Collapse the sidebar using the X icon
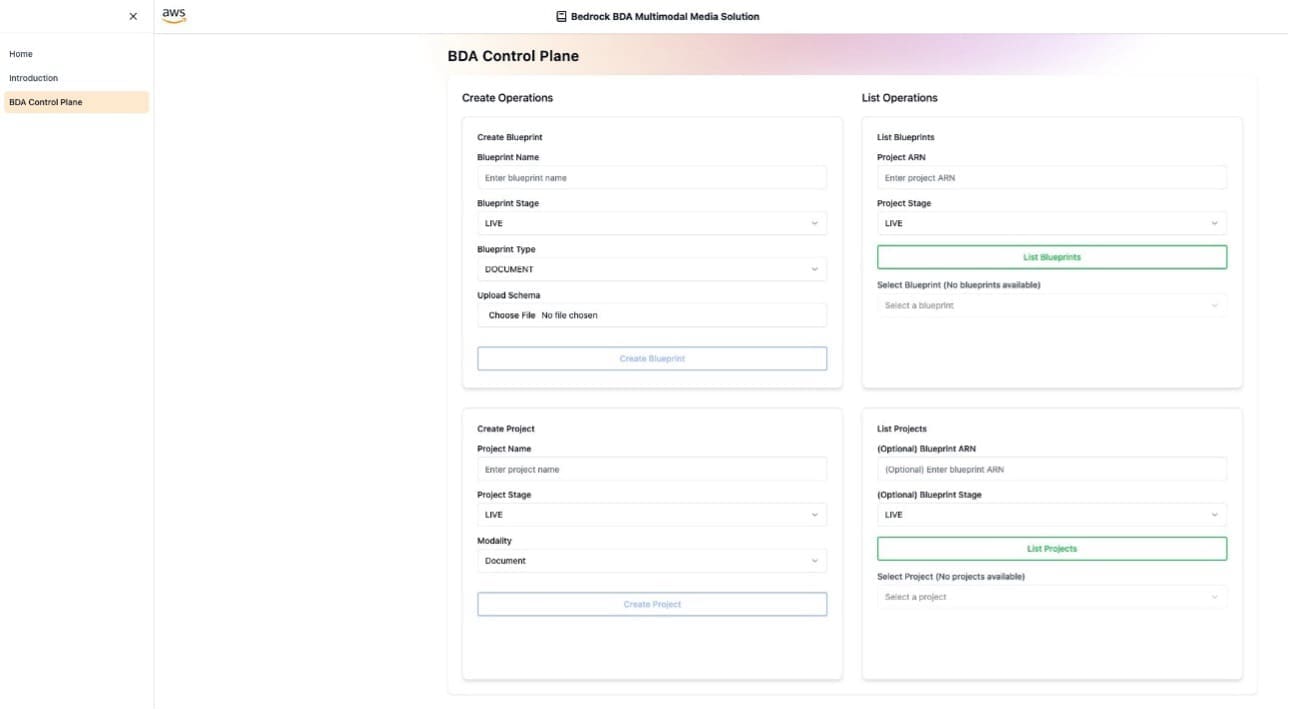 coord(132,16)
